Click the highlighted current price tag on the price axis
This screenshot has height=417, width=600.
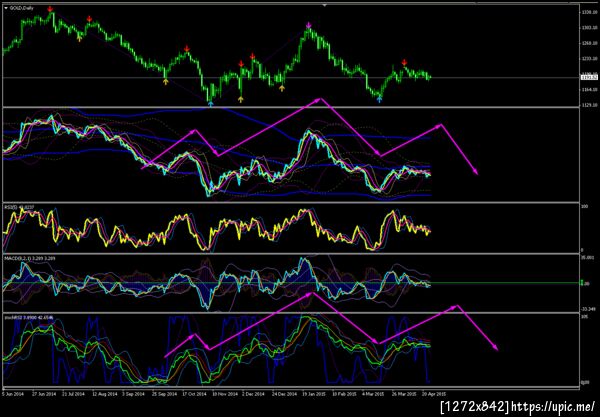pyautogui.click(x=589, y=77)
